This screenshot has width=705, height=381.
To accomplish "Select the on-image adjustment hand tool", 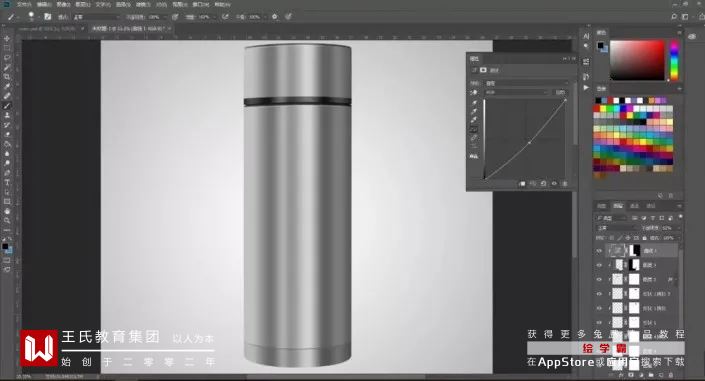I will pyautogui.click(x=474, y=92).
